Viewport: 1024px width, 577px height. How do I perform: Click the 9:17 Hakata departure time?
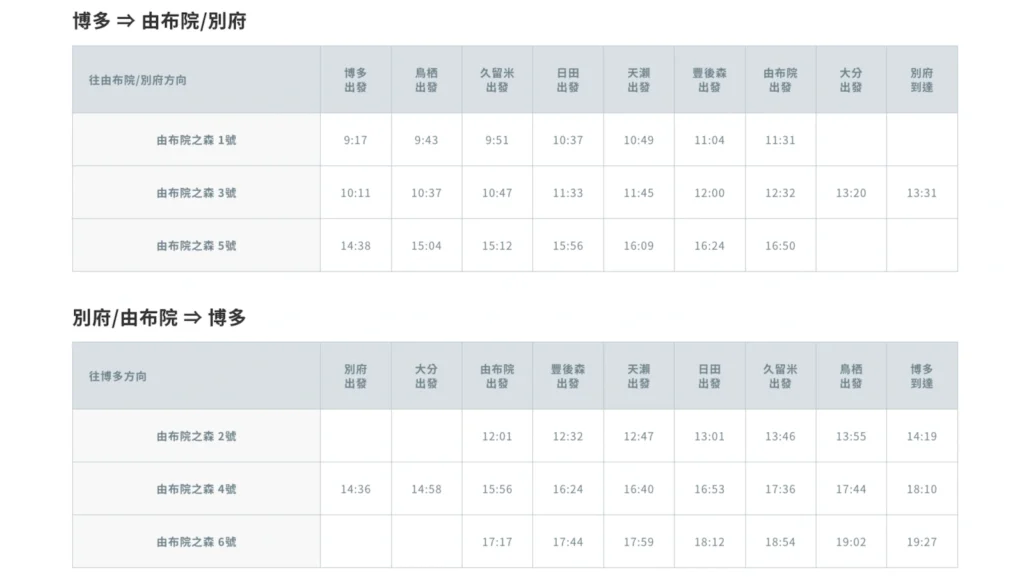tap(355, 140)
